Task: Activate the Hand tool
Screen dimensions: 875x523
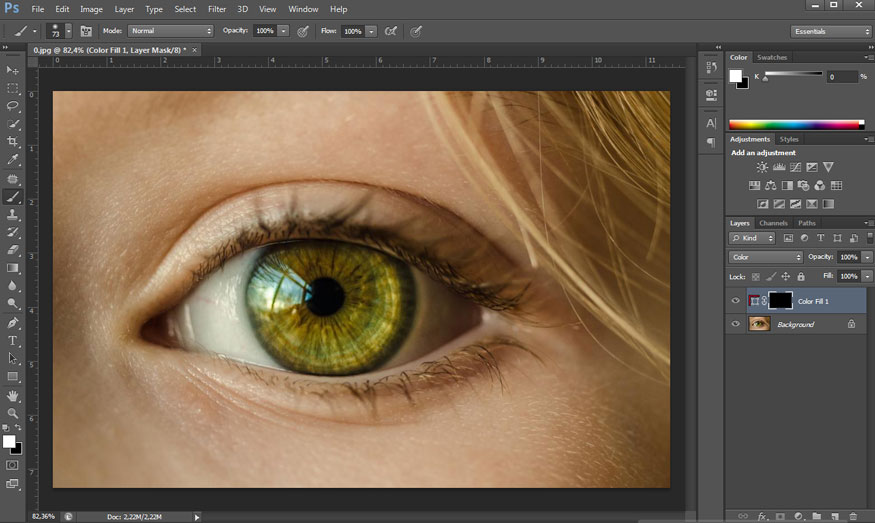Action: 13,396
